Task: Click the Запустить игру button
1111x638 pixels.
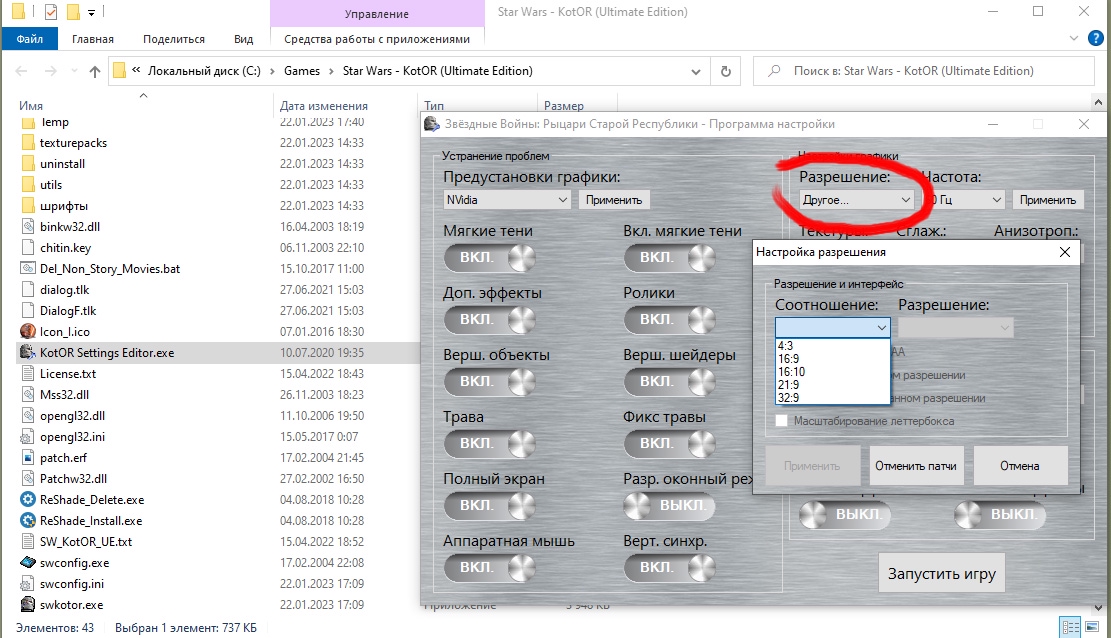Action: 942,573
